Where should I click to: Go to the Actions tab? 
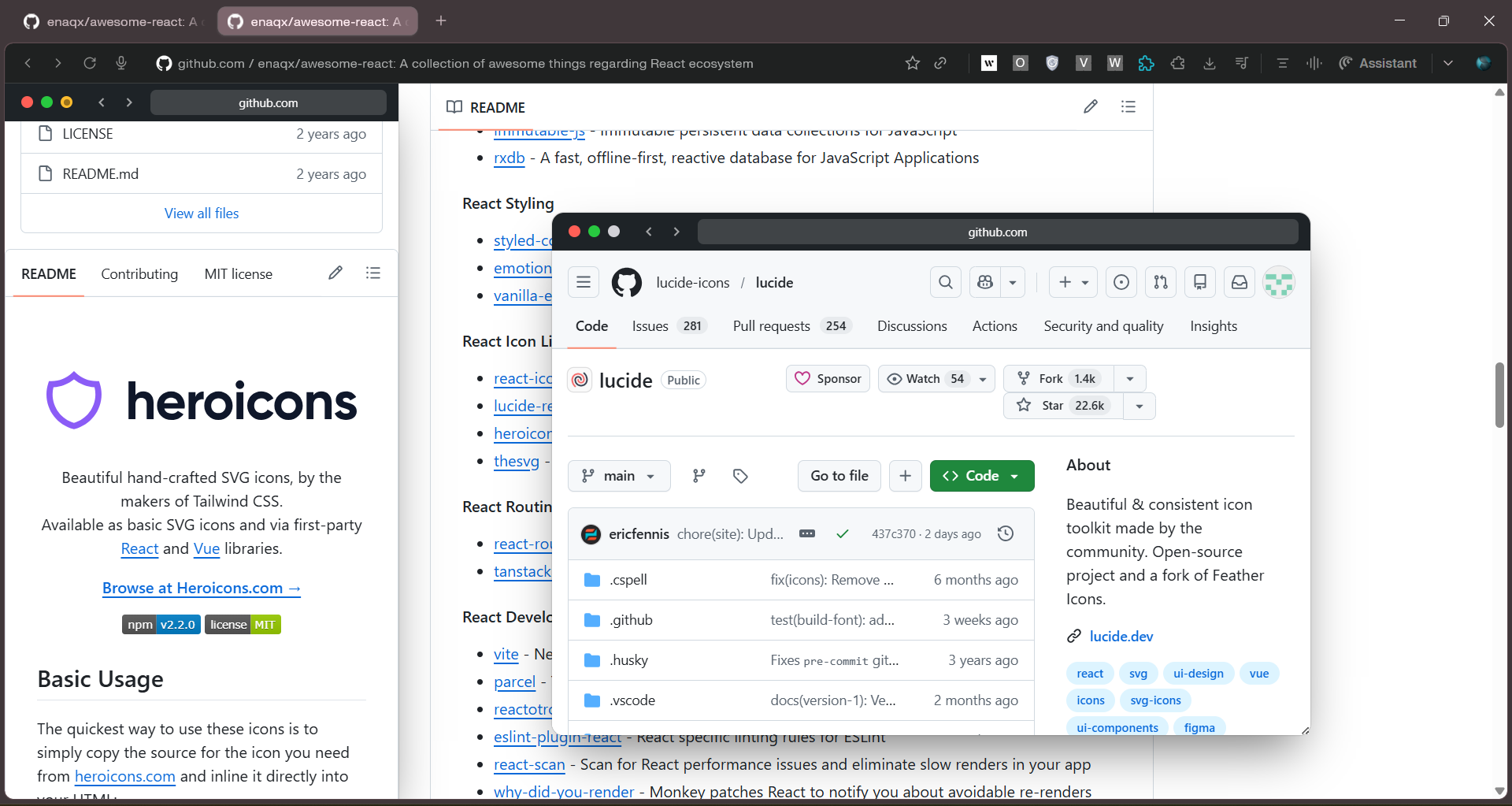coord(995,326)
